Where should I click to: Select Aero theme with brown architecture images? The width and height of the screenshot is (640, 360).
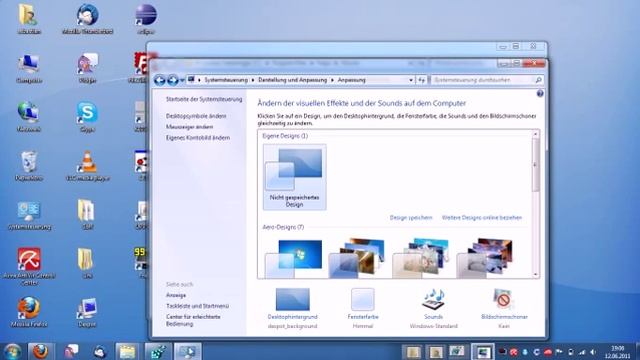click(358, 258)
